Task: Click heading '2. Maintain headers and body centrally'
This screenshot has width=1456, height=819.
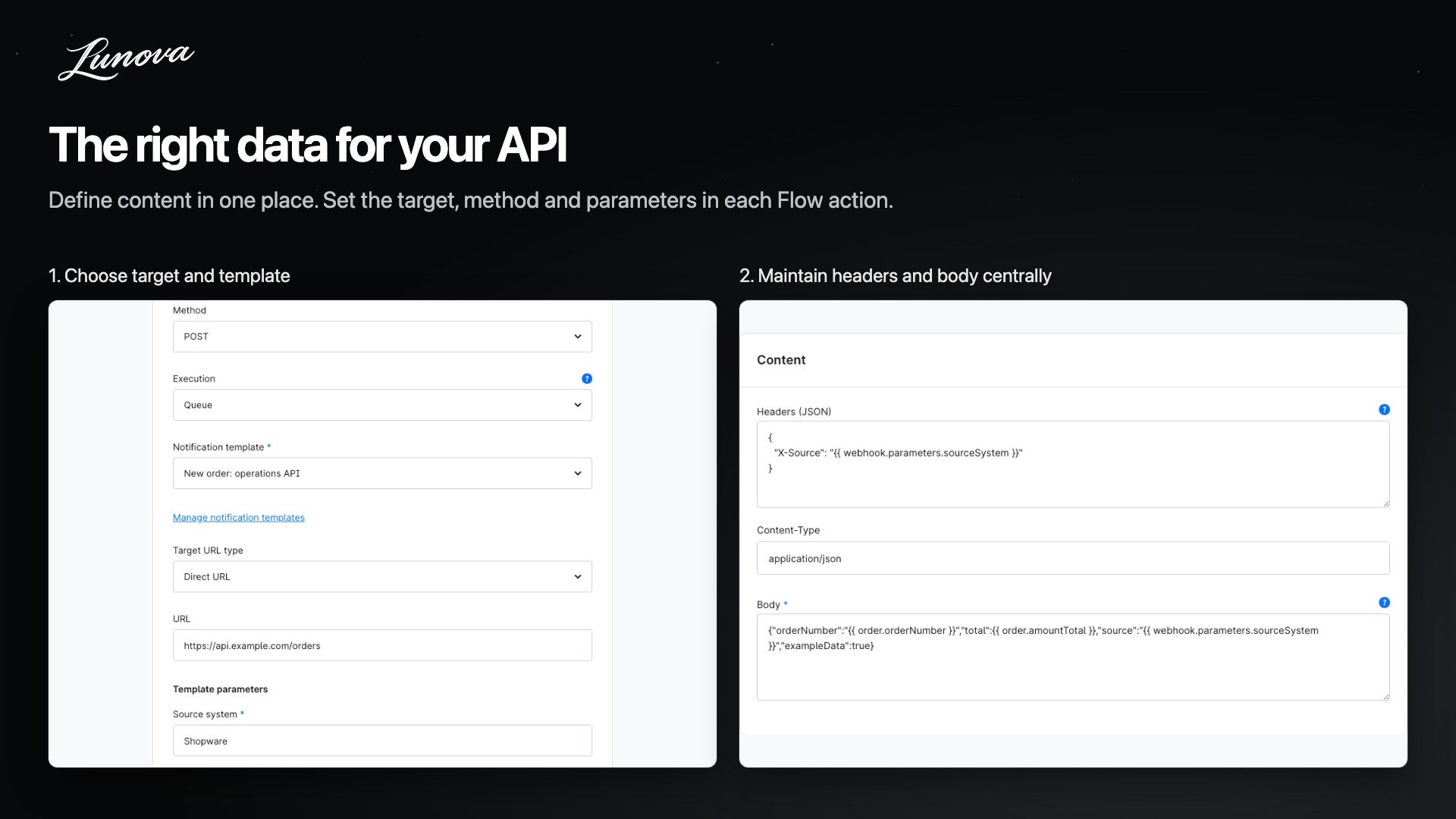Action: (x=896, y=275)
